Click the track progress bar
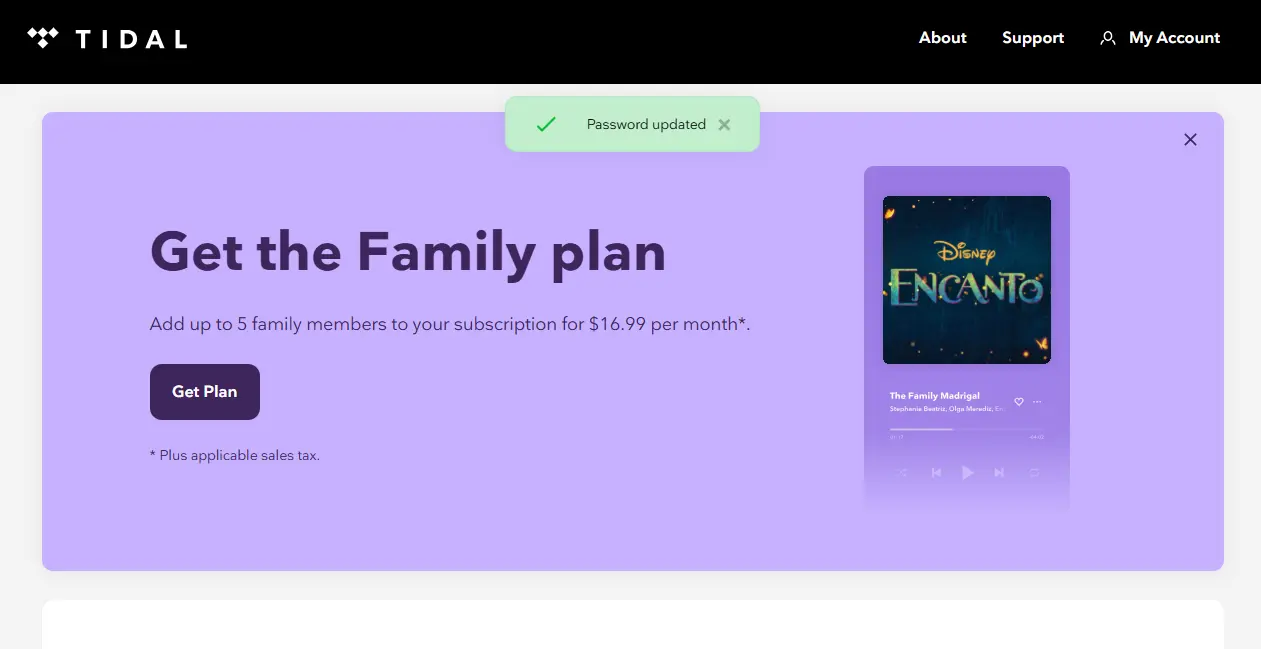The width and height of the screenshot is (1261, 649). (967, 429)
